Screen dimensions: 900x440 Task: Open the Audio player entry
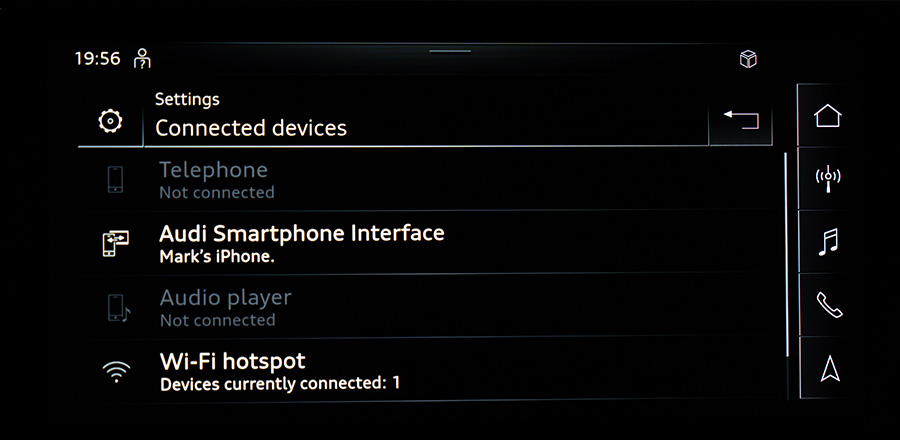(225, 307)
